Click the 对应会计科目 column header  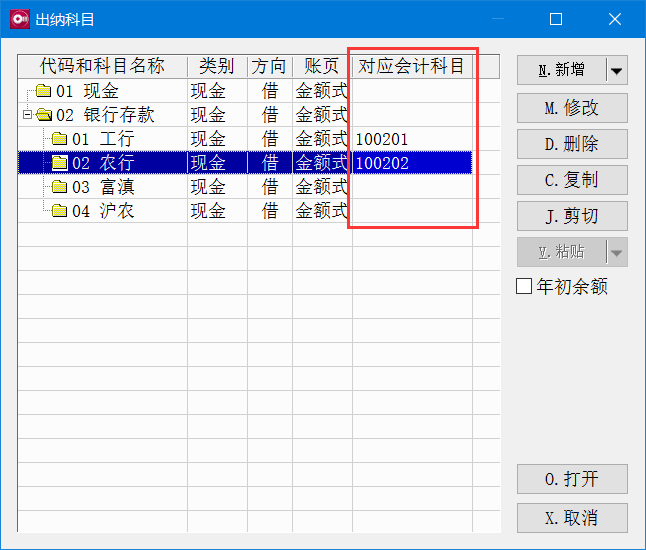(x=412, y=66)
